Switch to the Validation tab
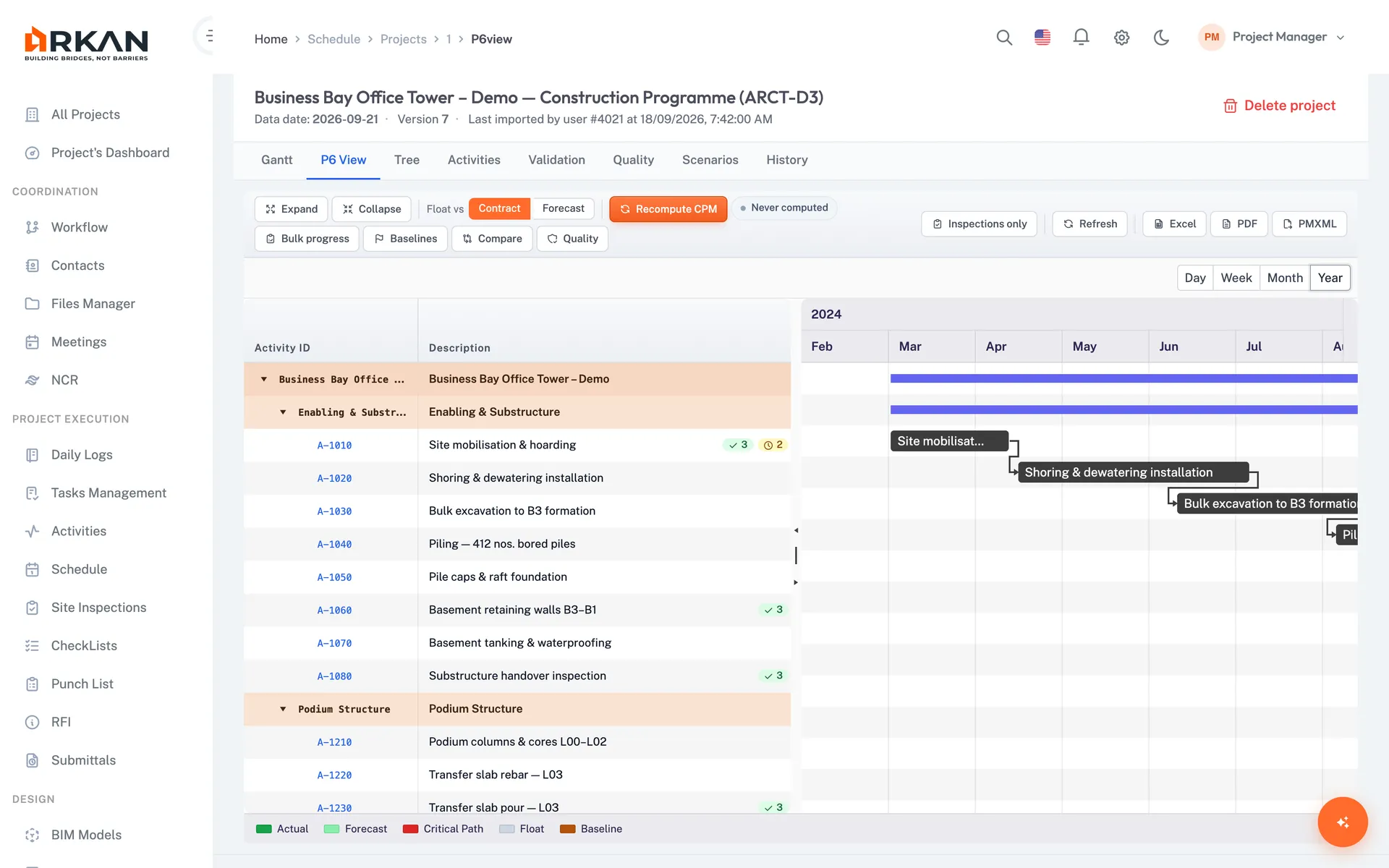The image size is (1389, 868). [x=556, y=160]
